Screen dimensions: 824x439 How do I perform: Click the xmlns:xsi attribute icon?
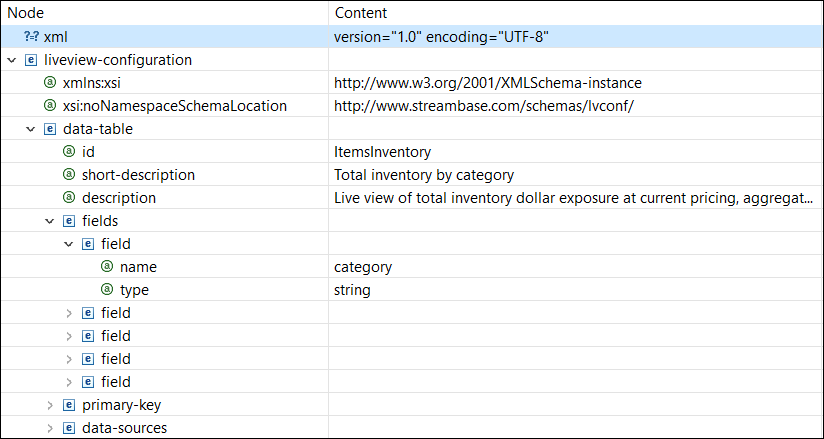pyautogui.click(x=50, y=83)
